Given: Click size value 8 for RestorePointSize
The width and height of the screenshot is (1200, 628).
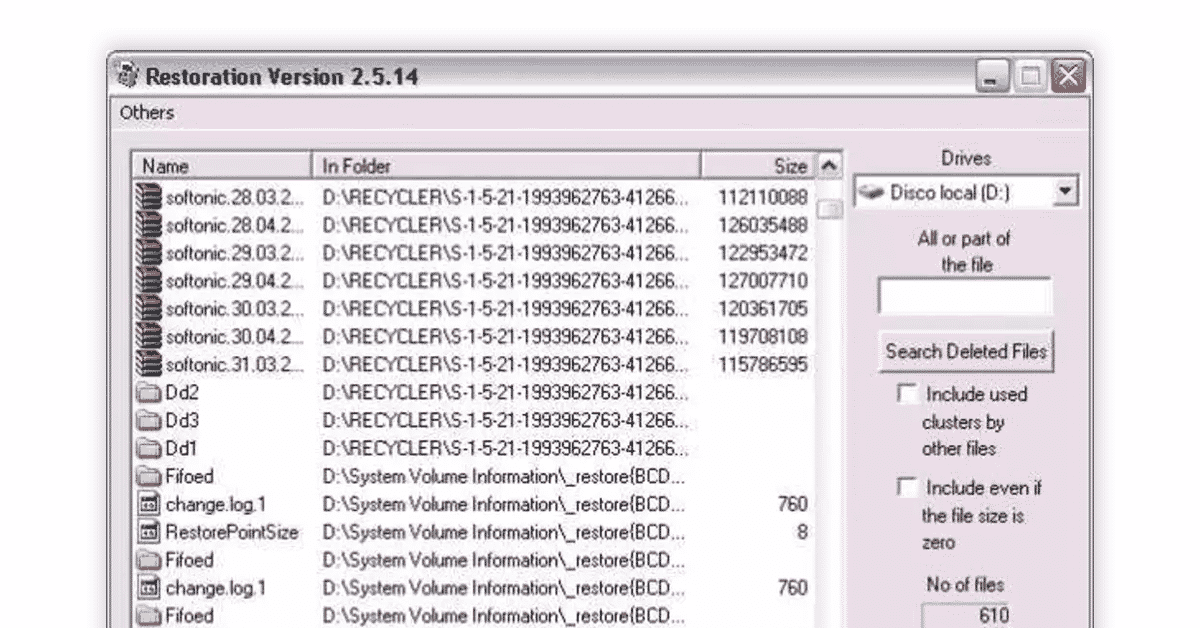Looking at the screenshot, I should [x=802, y=532].
